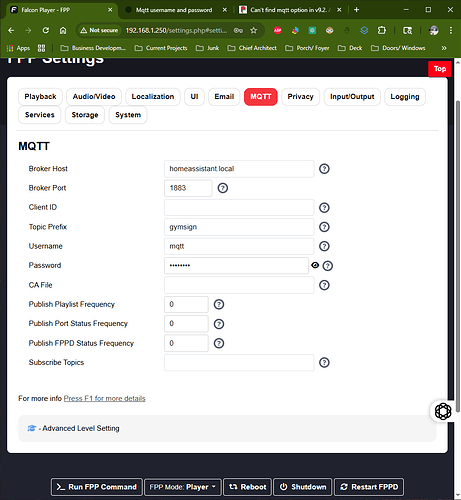Click the red Top button
Viewport: 461px width, 500px height.
[440, 69]
